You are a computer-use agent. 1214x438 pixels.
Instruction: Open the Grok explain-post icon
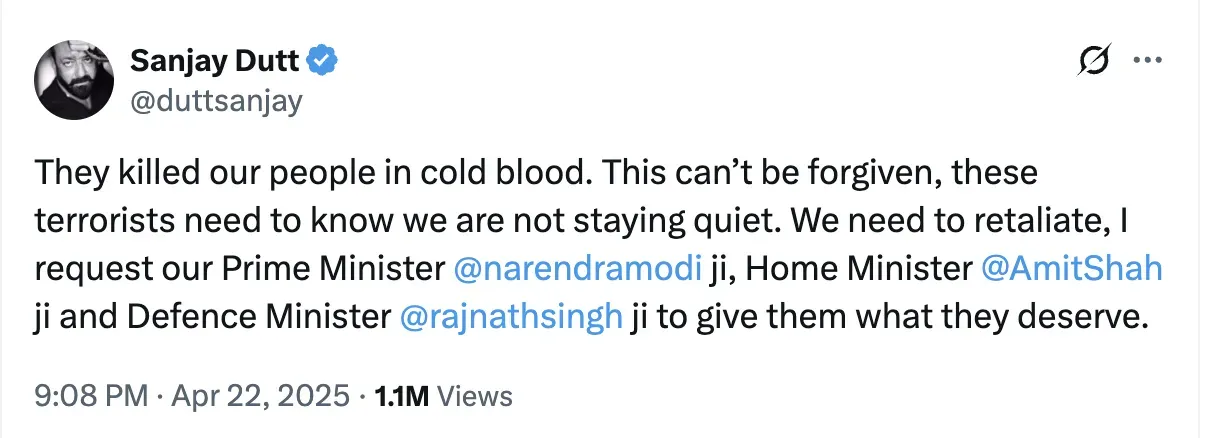point(1095,63)
